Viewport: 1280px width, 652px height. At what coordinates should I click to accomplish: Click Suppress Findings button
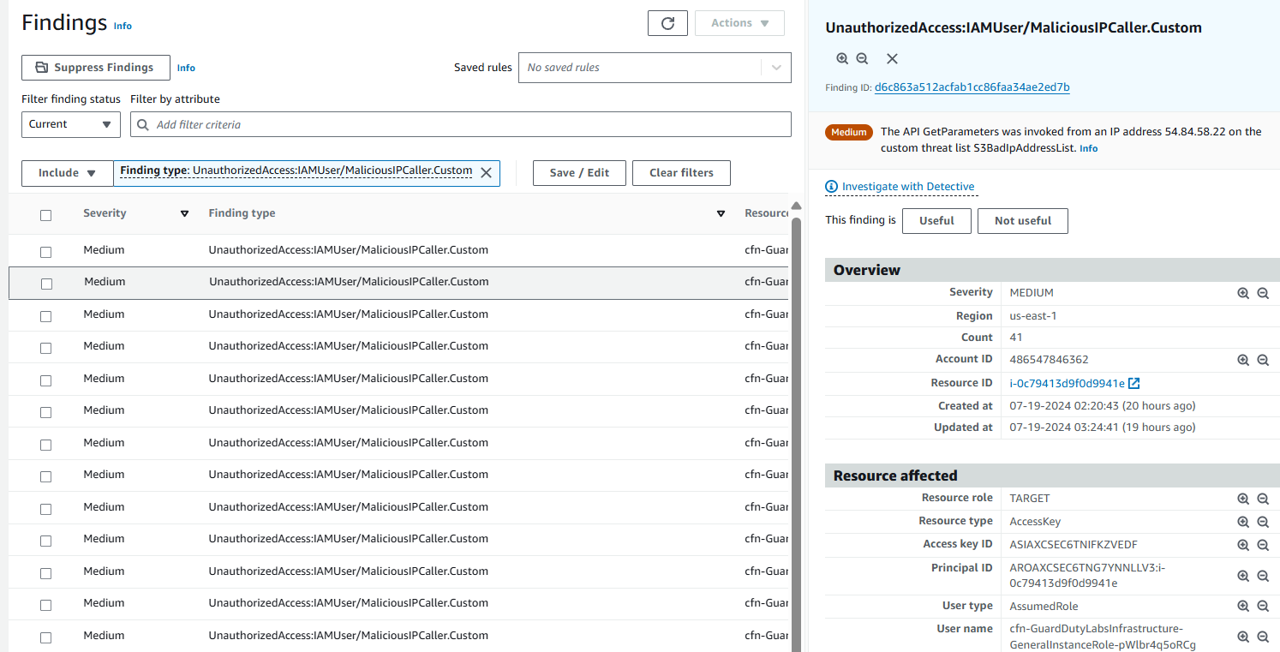pyautogui.click(x=96, y=67)
